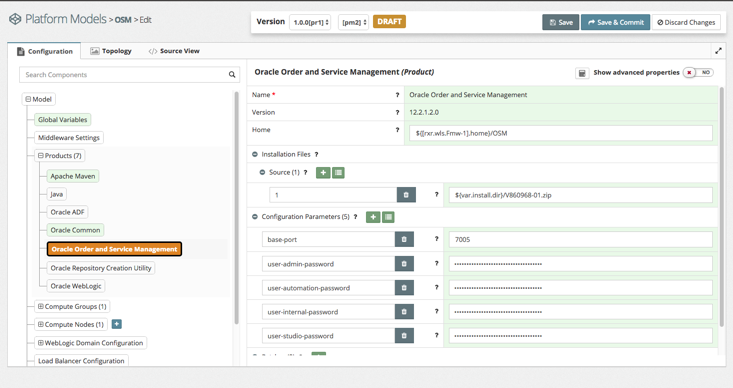Click the help icon for Home

(x=397, y=130)
